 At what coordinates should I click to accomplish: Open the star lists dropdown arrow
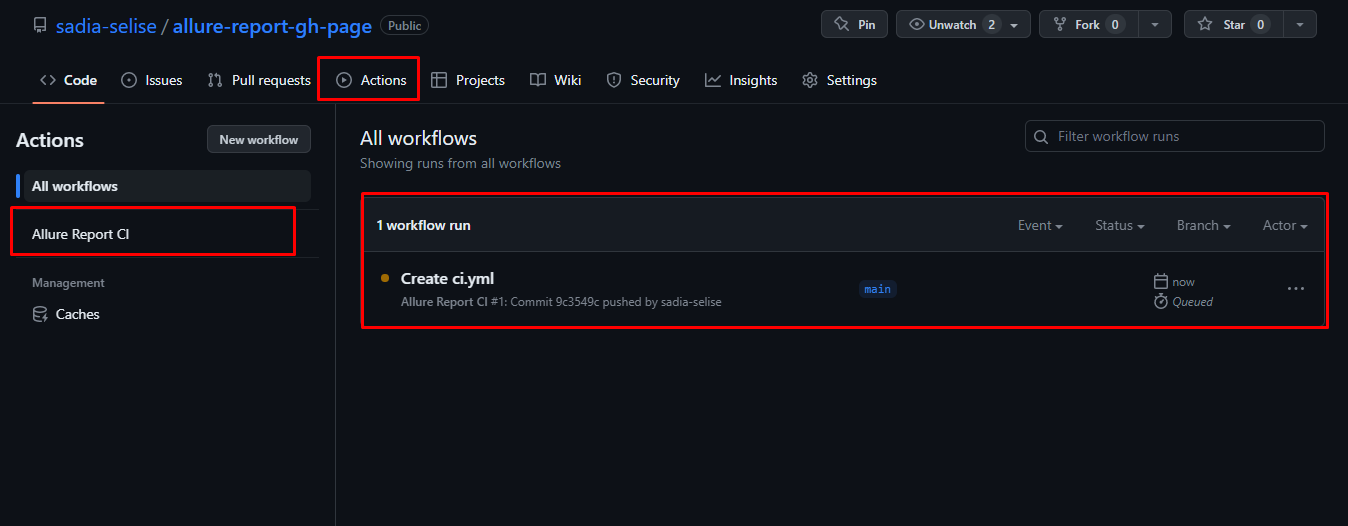[1300, 25]
